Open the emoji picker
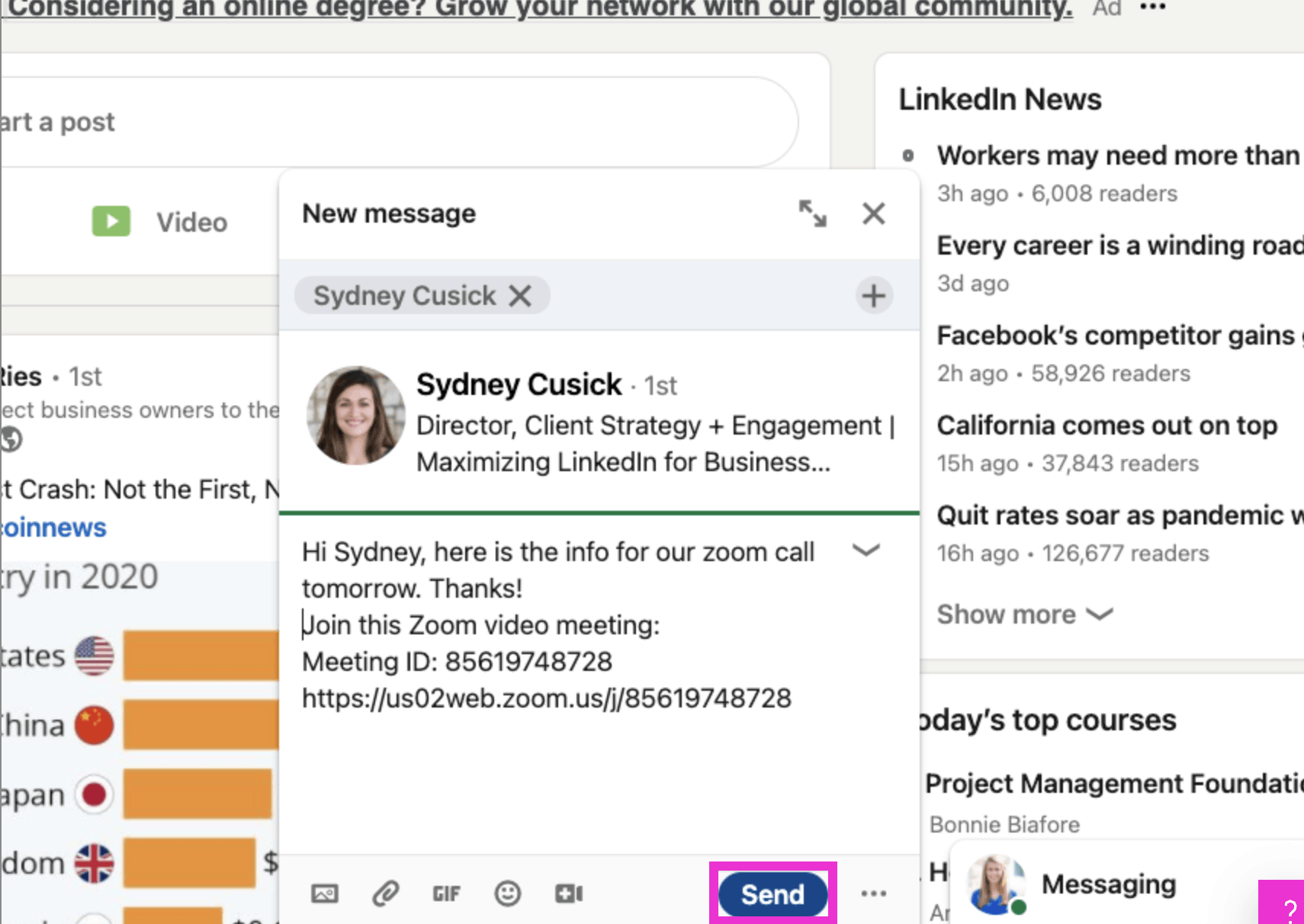The image size is (1304, 924). pos(507,894)
